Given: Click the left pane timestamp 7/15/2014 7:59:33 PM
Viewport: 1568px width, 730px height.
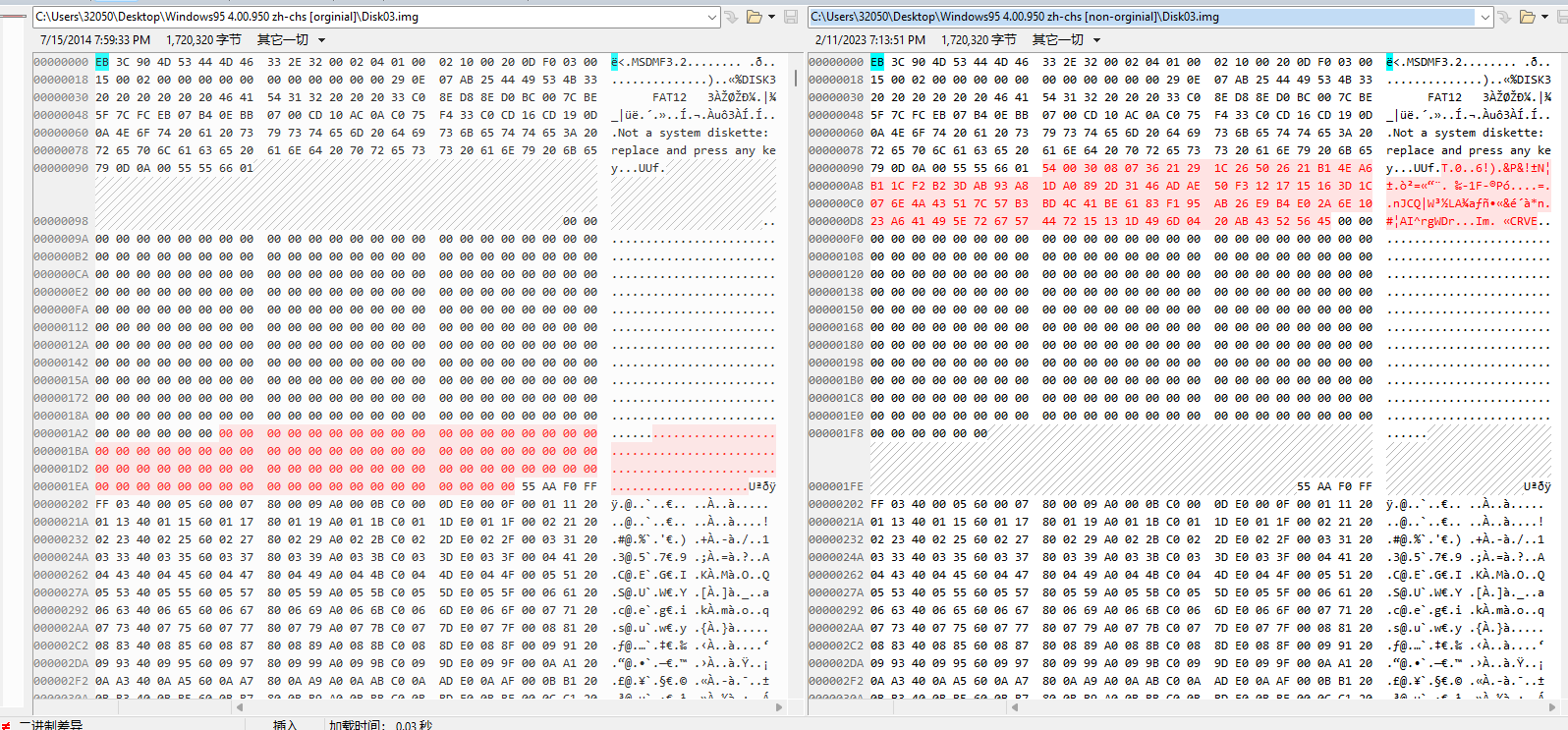Looking at the screenshot, I should coord(95,40).
